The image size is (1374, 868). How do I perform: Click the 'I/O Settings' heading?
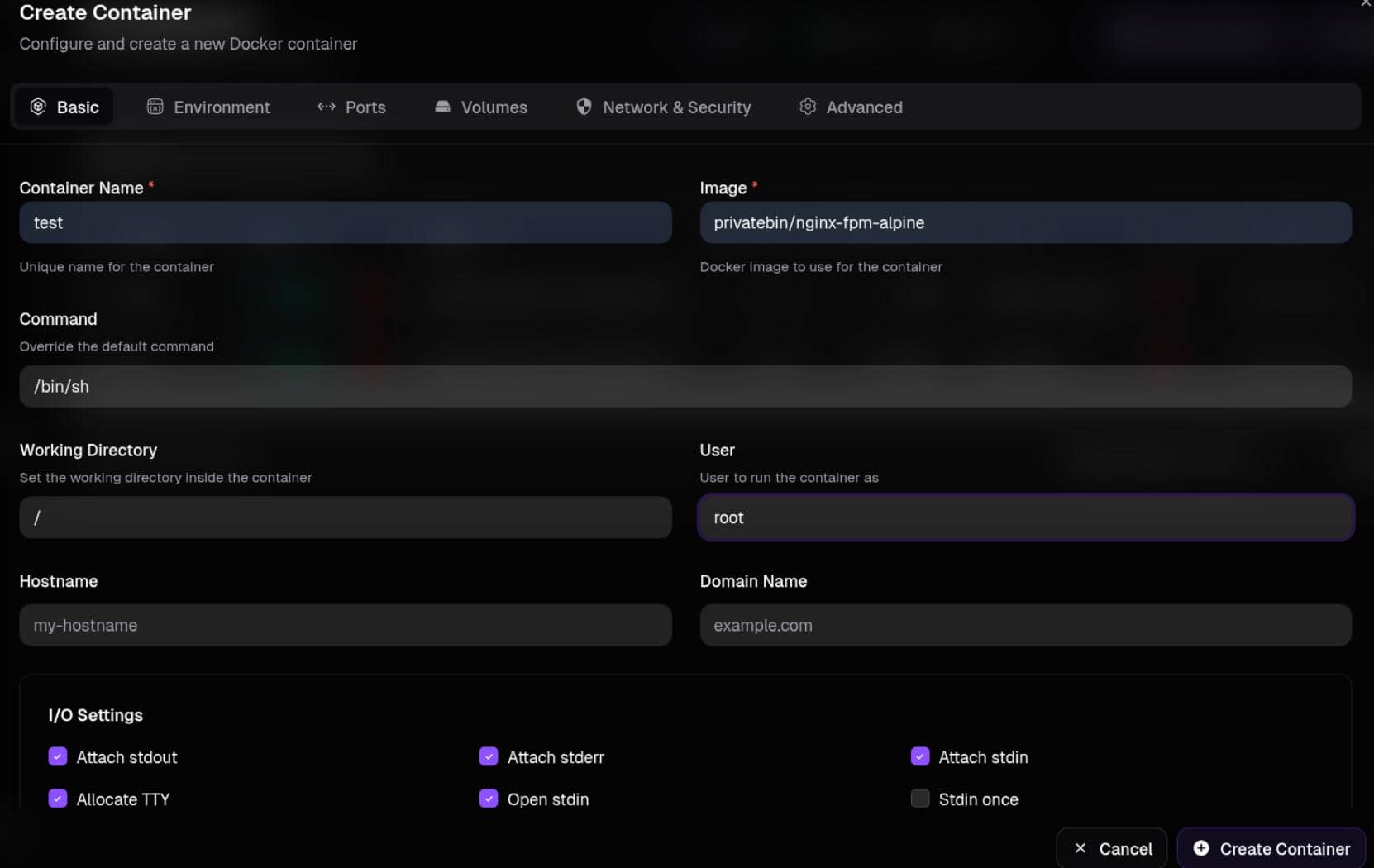click(96, 715)
